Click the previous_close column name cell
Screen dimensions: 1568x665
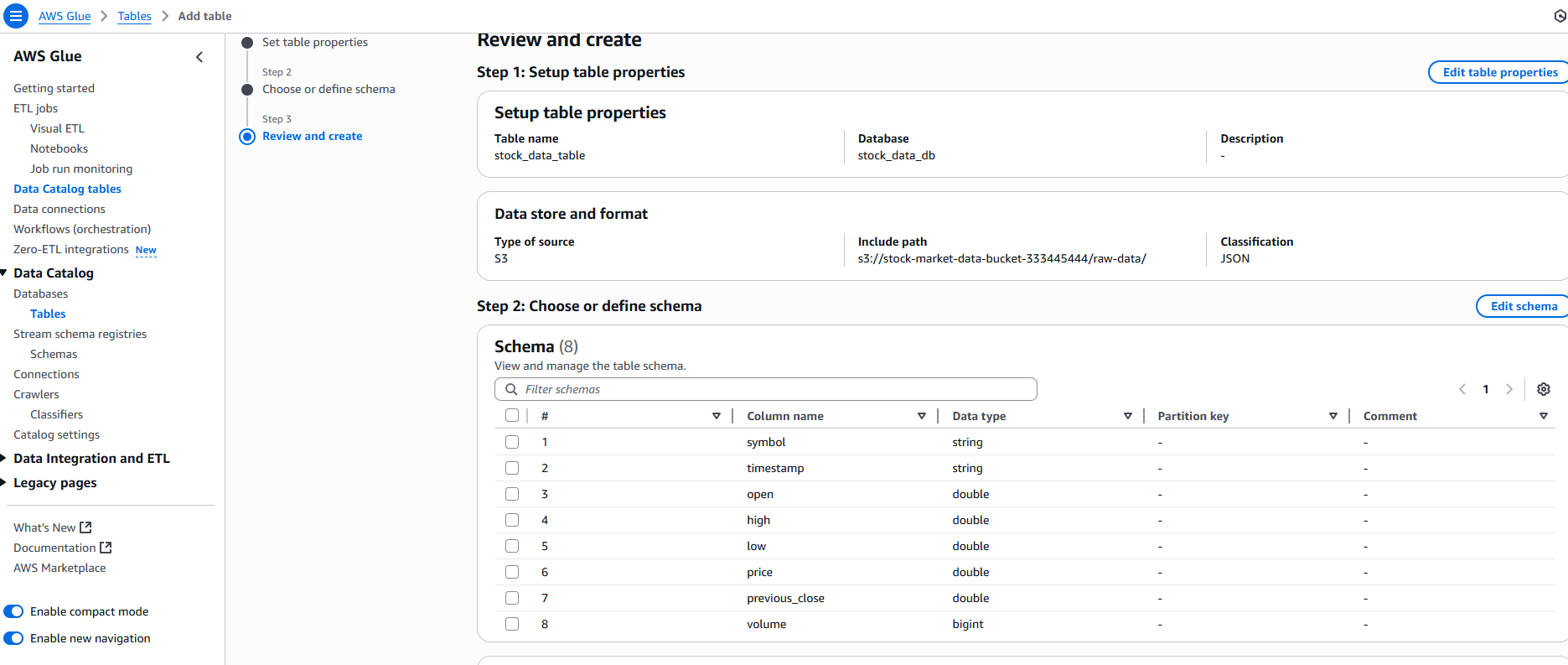pos(785,598)
